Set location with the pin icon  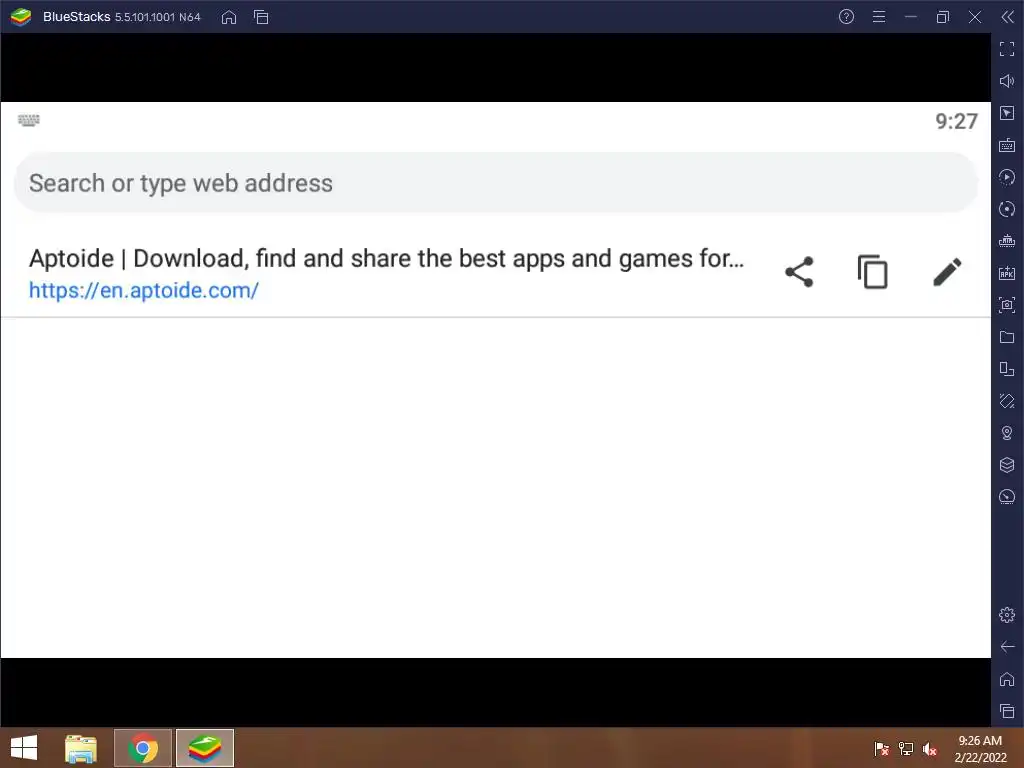1007,433
